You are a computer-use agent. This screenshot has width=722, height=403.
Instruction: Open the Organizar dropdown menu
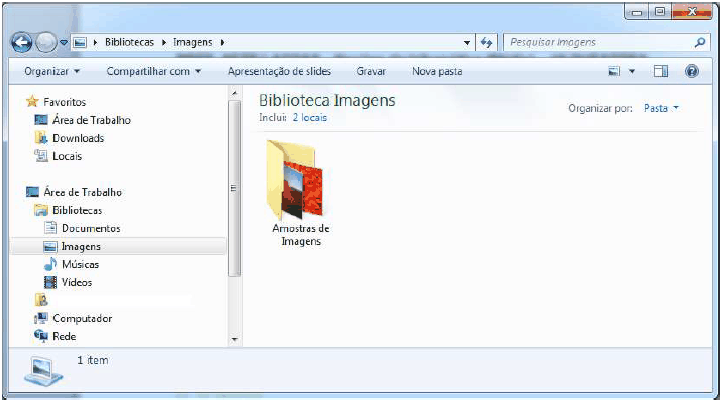click(52, 72)
